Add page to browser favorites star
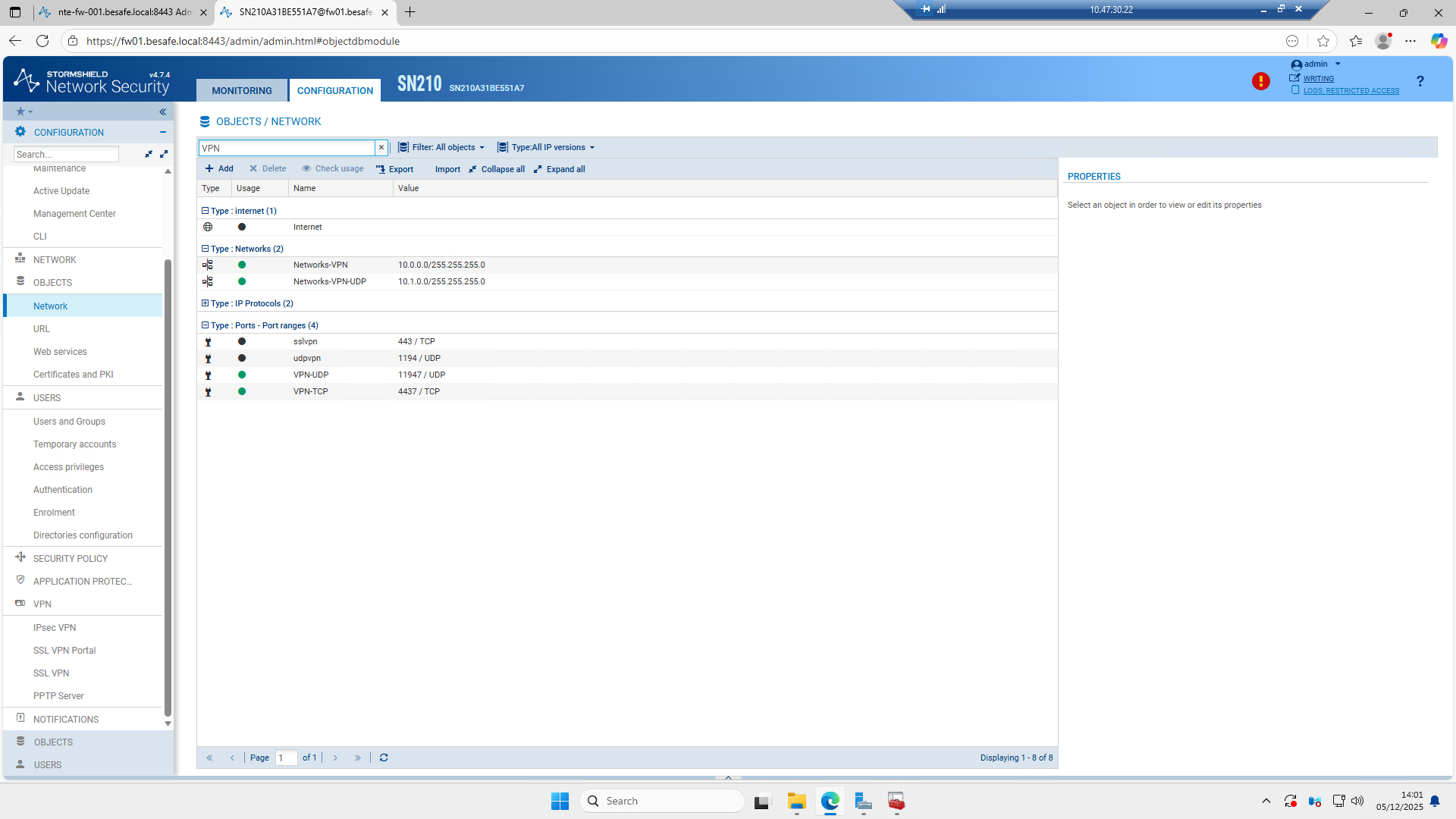 [1323, 41]
